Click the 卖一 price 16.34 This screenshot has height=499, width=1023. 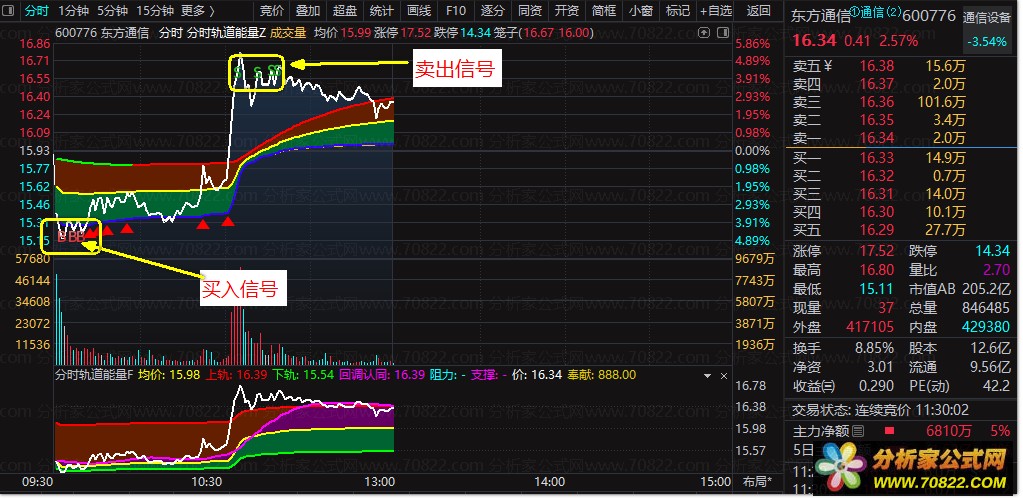click(876, 138)
